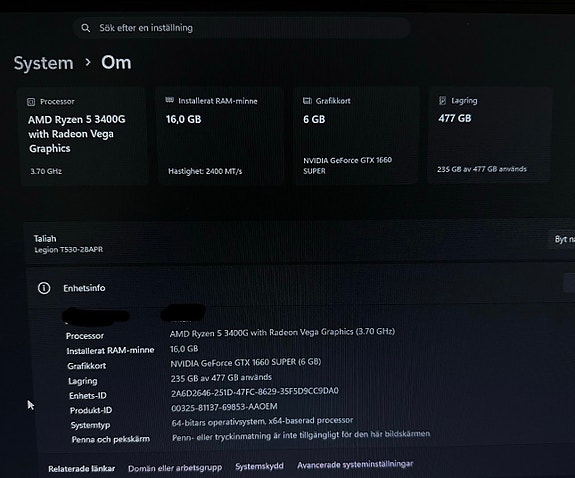Open the Lagring 477 GB card
Screen dimensions: 575x478
490,134
